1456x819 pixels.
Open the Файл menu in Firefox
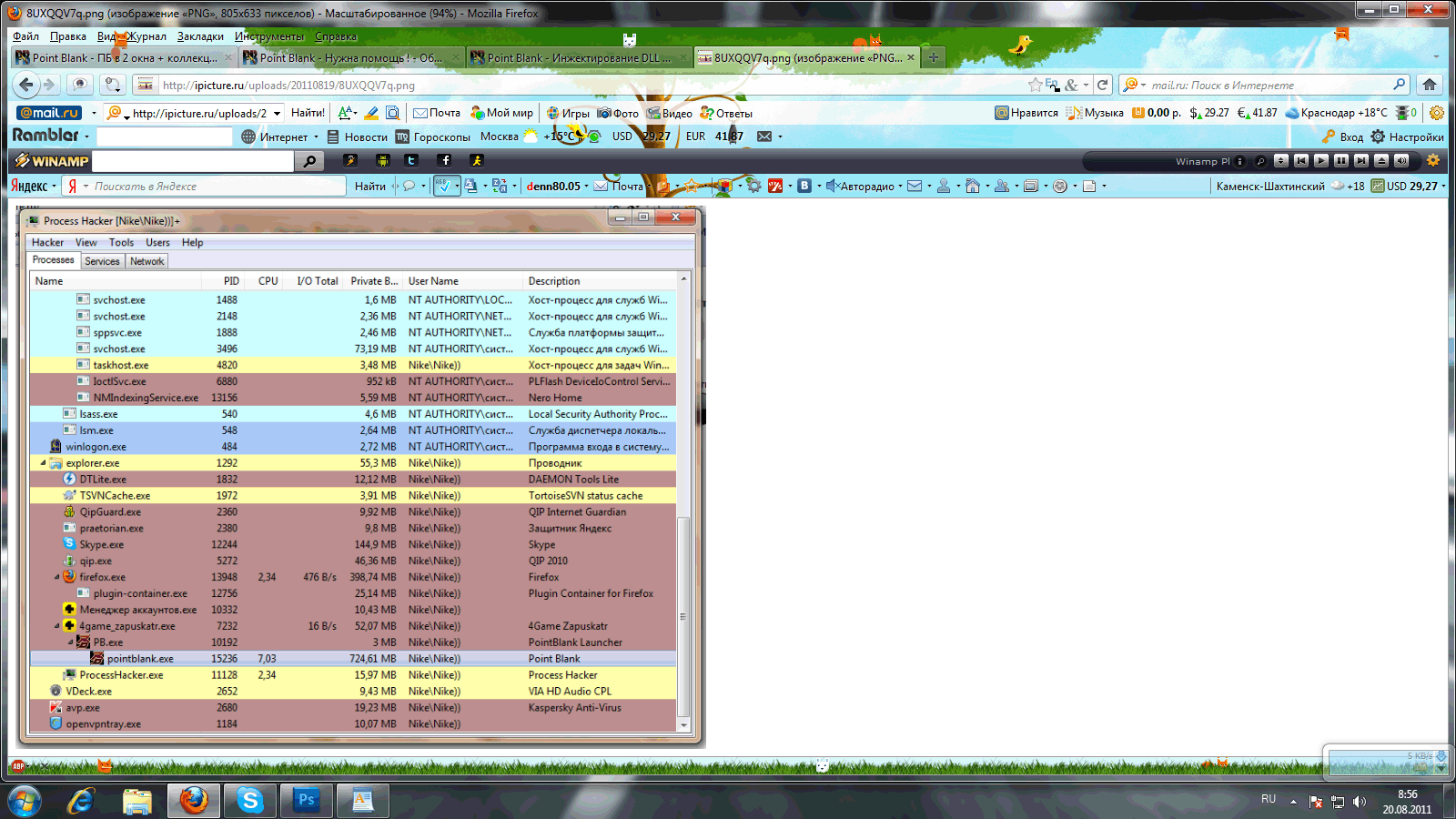(25, 36)
